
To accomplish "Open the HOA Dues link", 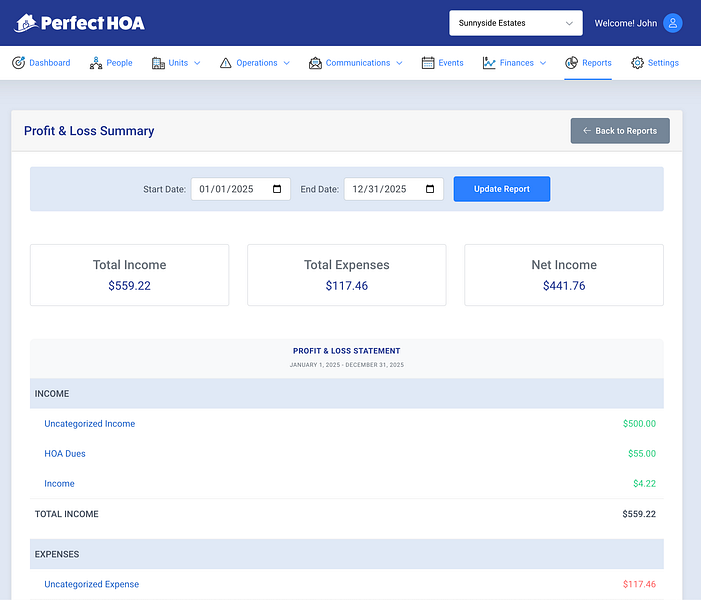I will 65,453.
